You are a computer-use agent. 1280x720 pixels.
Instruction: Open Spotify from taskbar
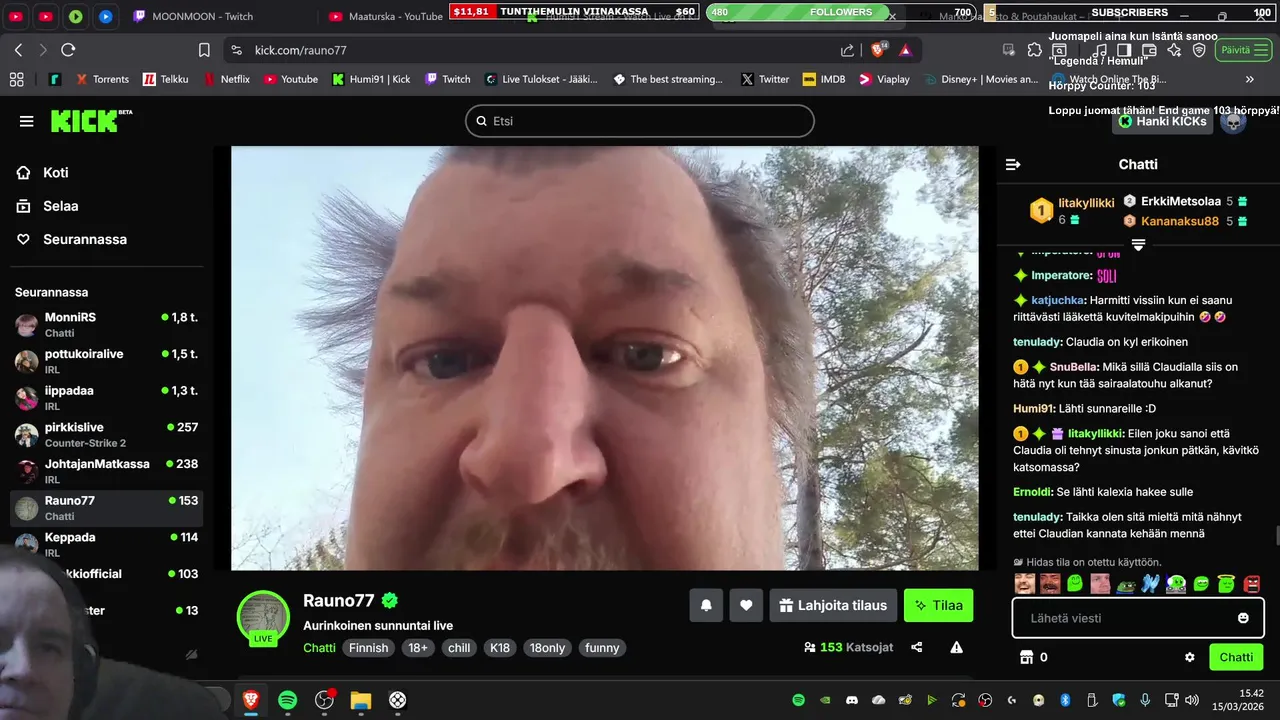pyautogui.click(x=287, y=700)
